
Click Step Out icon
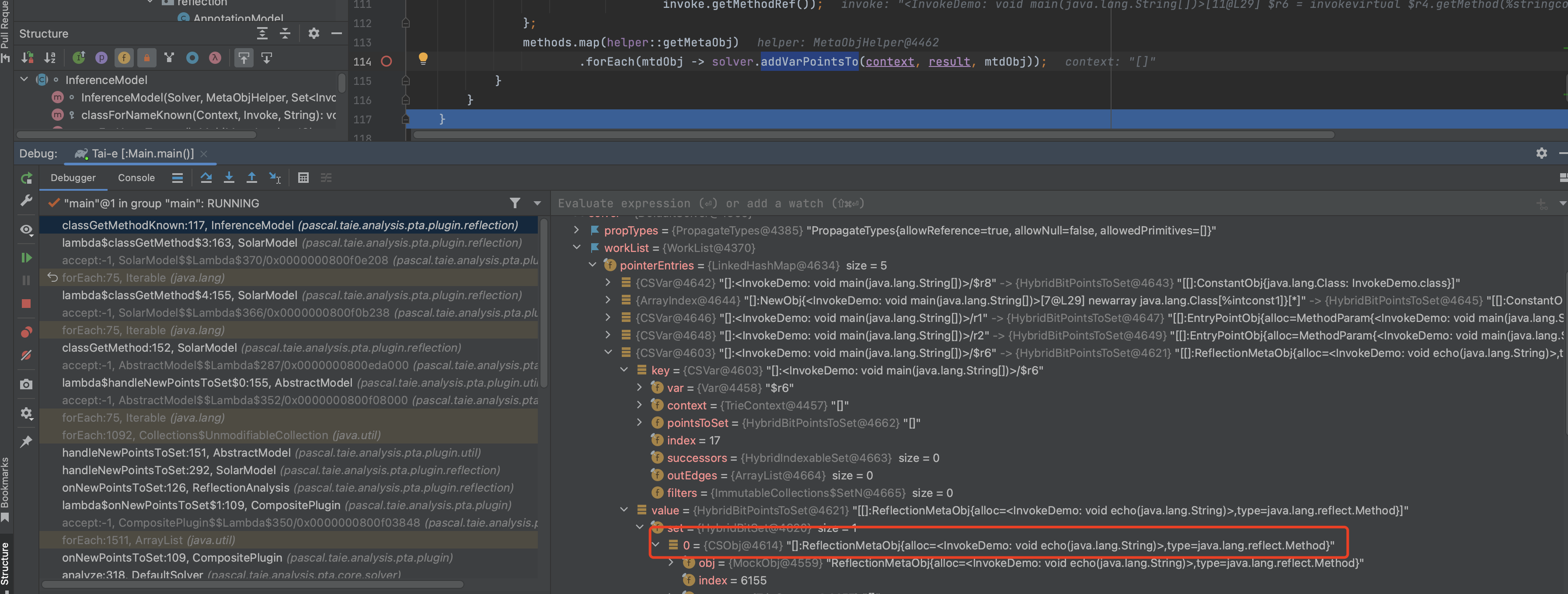point(251,178)
